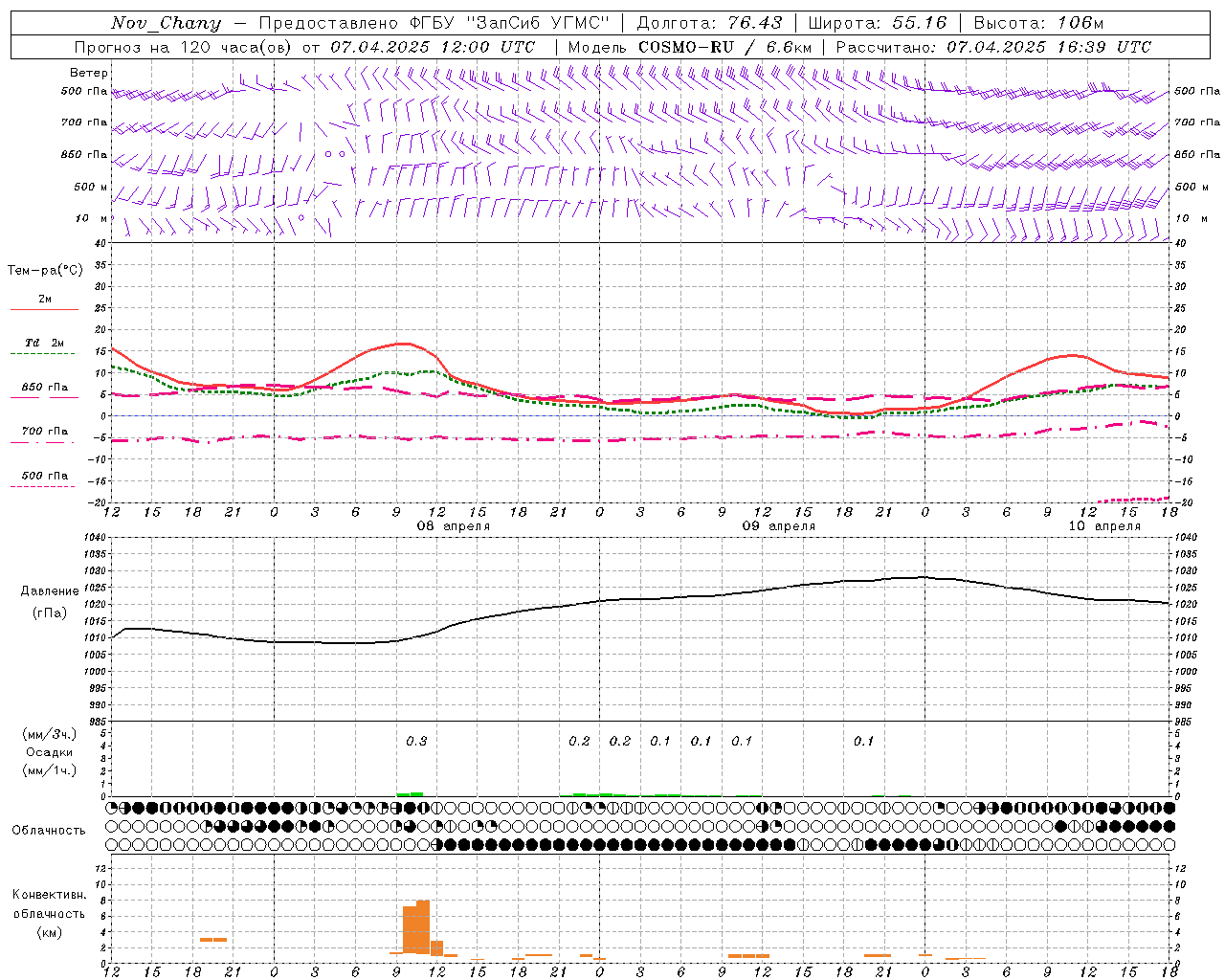This screenshot has height=980, width=1225.
Task: Click the (мм/3ч.) precipitation unit label
Action: tap(50, 734)
